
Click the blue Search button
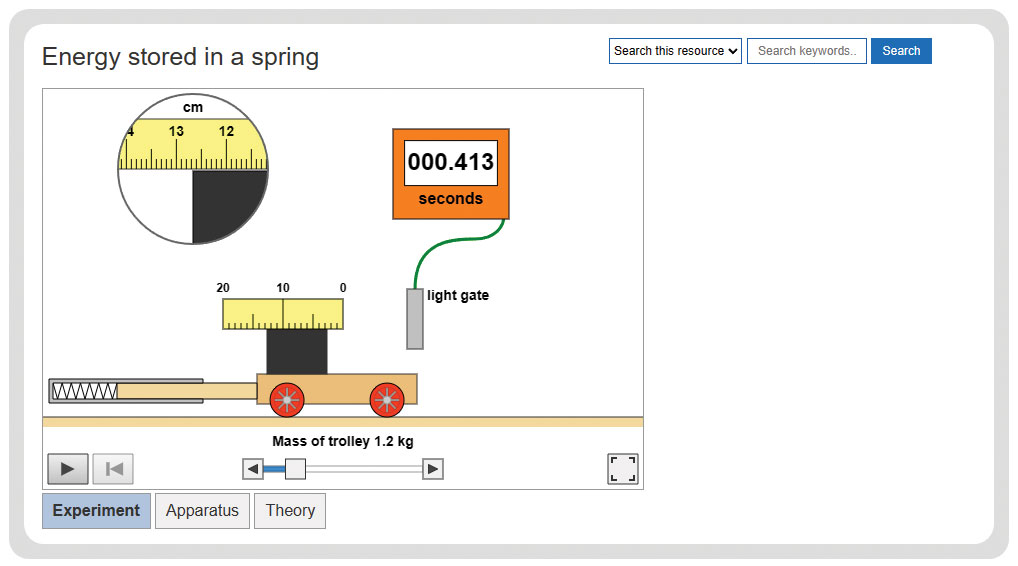click(x=901, y=51)
